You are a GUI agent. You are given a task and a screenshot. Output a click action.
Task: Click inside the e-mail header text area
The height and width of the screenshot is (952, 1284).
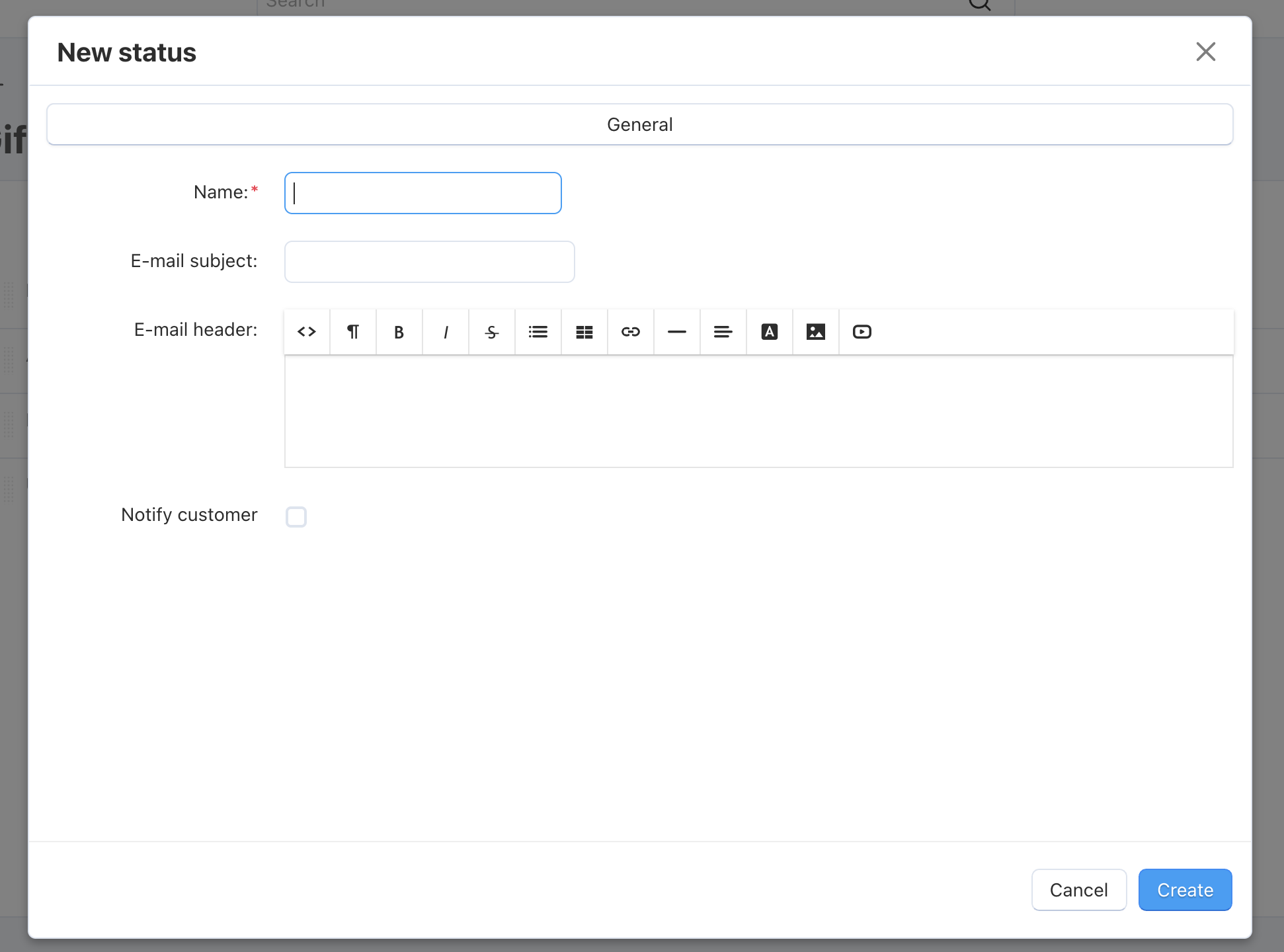(x=759, y=411)
